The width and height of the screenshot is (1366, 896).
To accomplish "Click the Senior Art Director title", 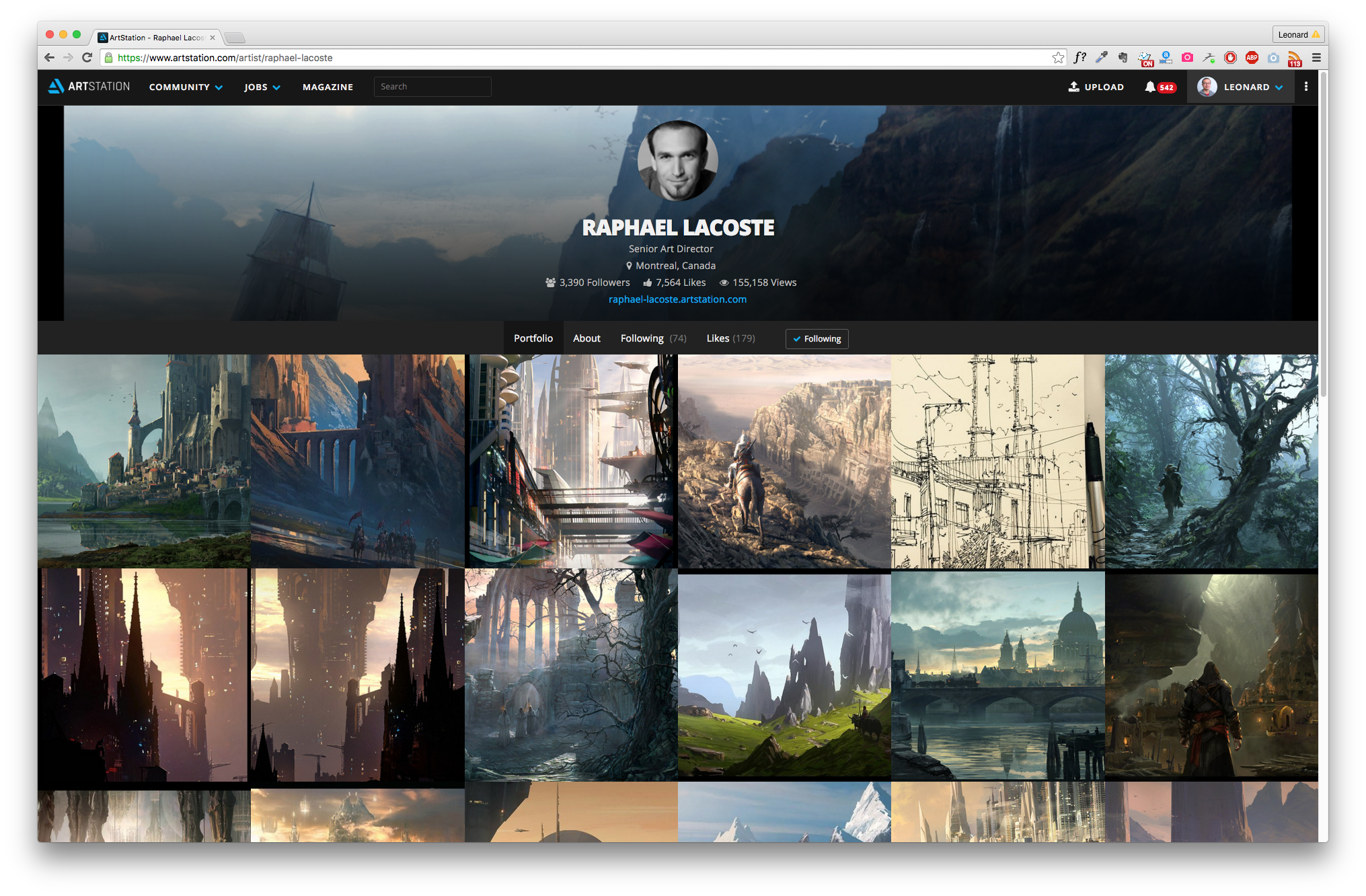I will 671,249.
